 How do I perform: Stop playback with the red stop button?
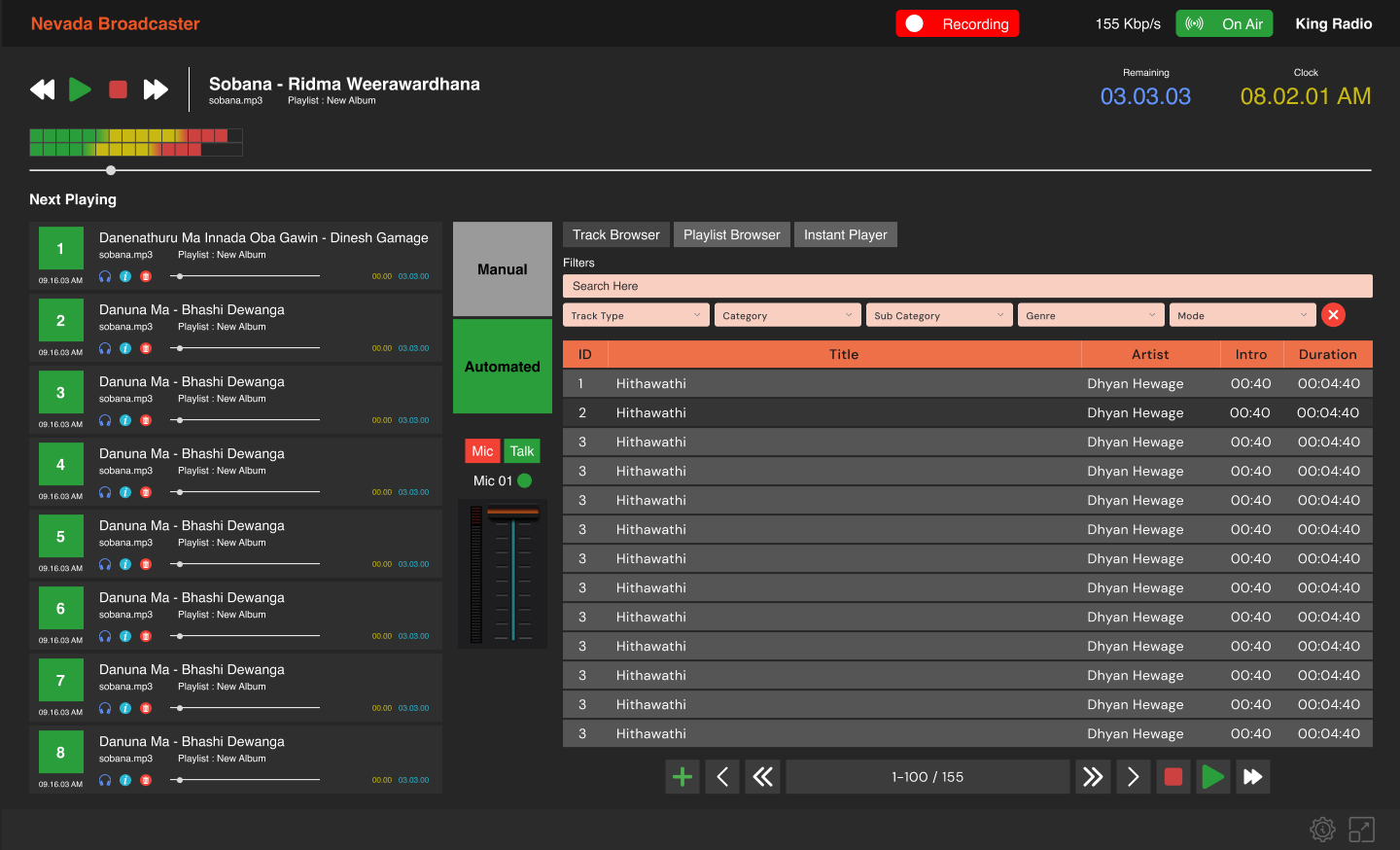point(118,89)
